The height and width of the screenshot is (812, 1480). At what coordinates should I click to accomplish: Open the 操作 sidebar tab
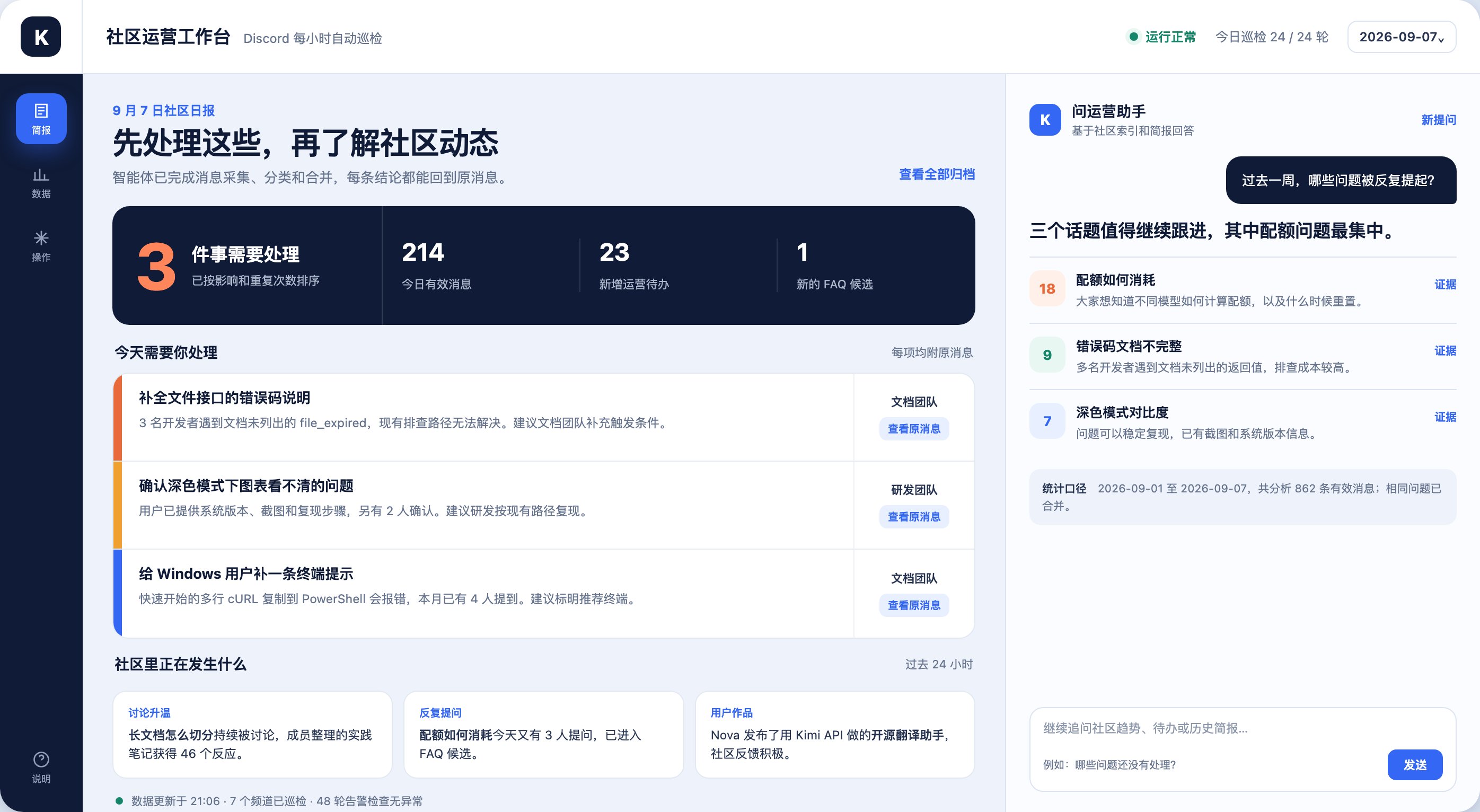click(41, 246)
